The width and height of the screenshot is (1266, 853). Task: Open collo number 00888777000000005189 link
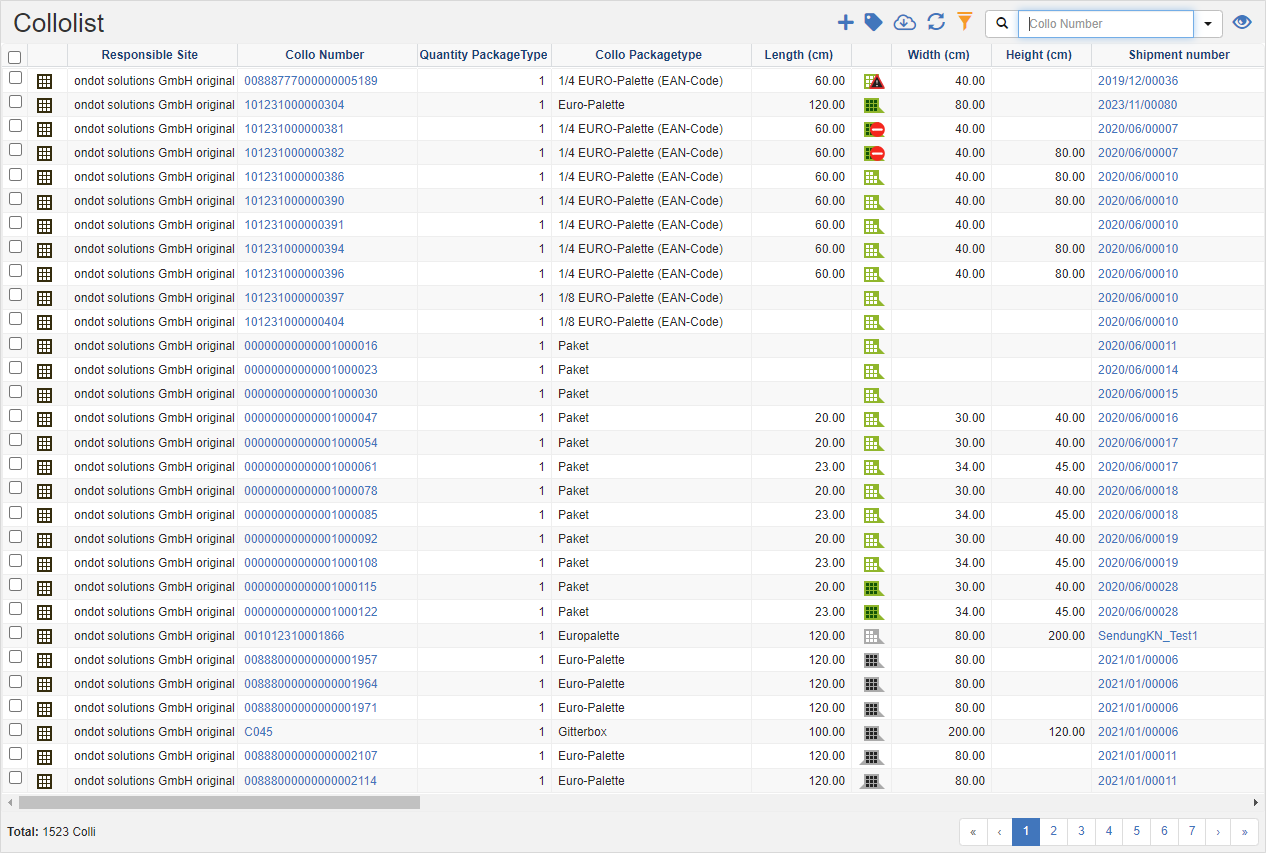click(311, 81)
